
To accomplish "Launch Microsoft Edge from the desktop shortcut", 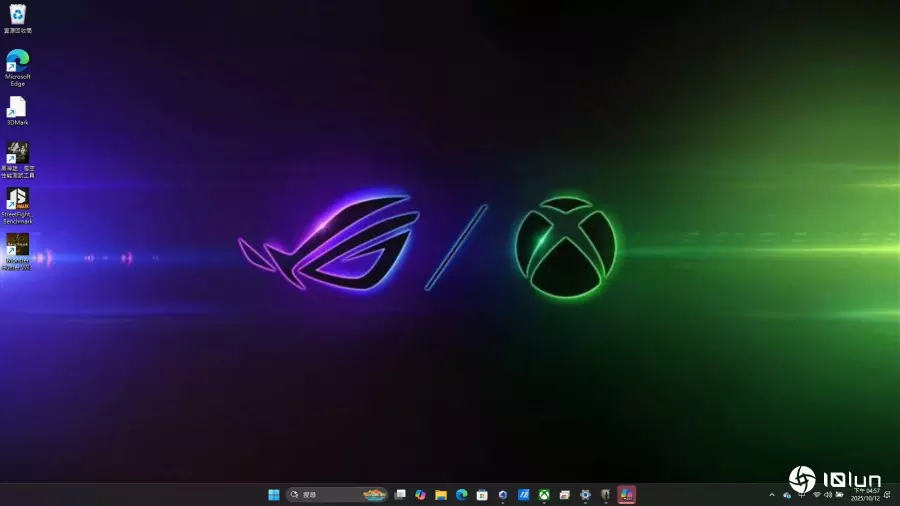I will coord(17,62).
